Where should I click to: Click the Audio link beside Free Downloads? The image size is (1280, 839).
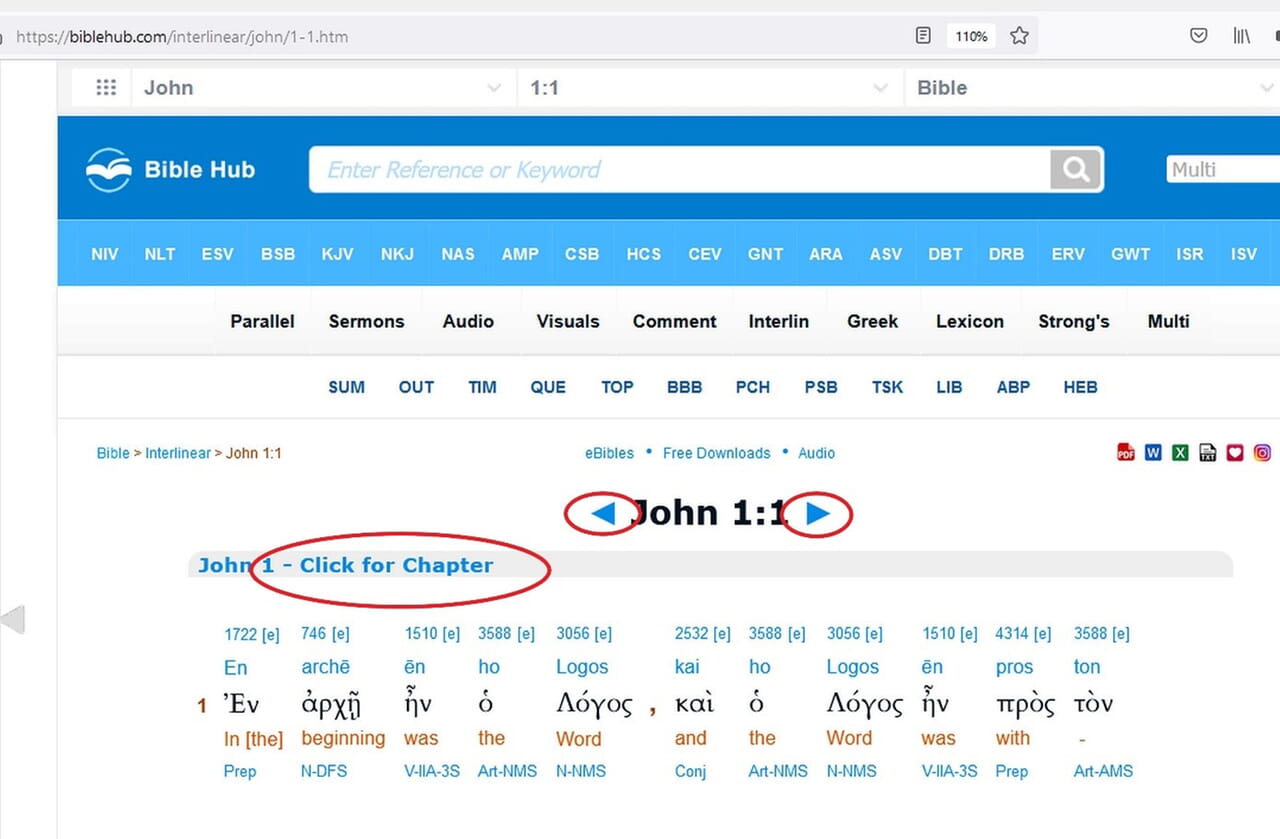tap(816, 453)
